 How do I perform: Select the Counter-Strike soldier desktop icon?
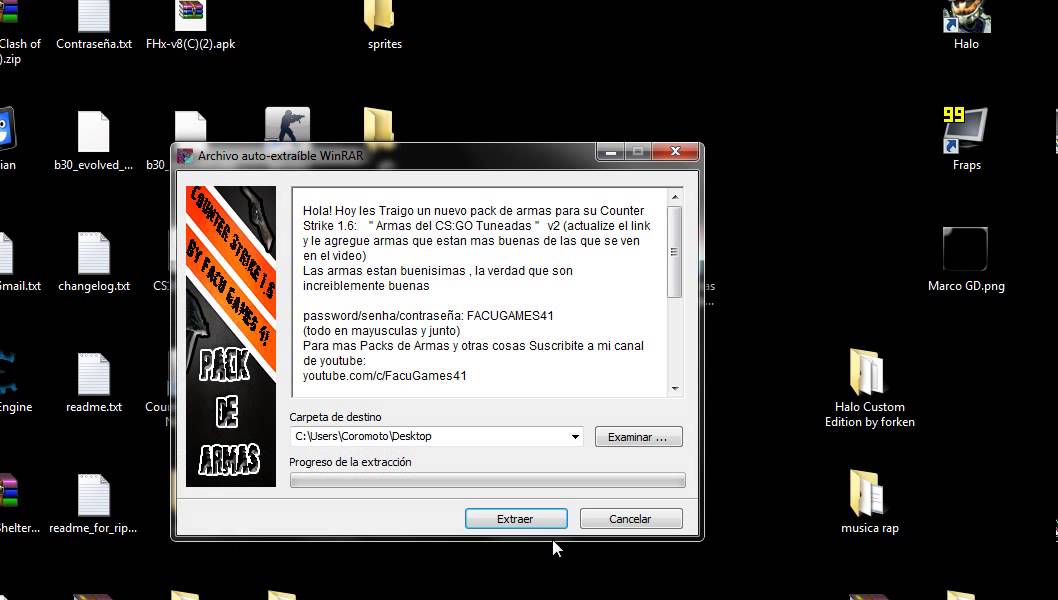coord(287,125)
